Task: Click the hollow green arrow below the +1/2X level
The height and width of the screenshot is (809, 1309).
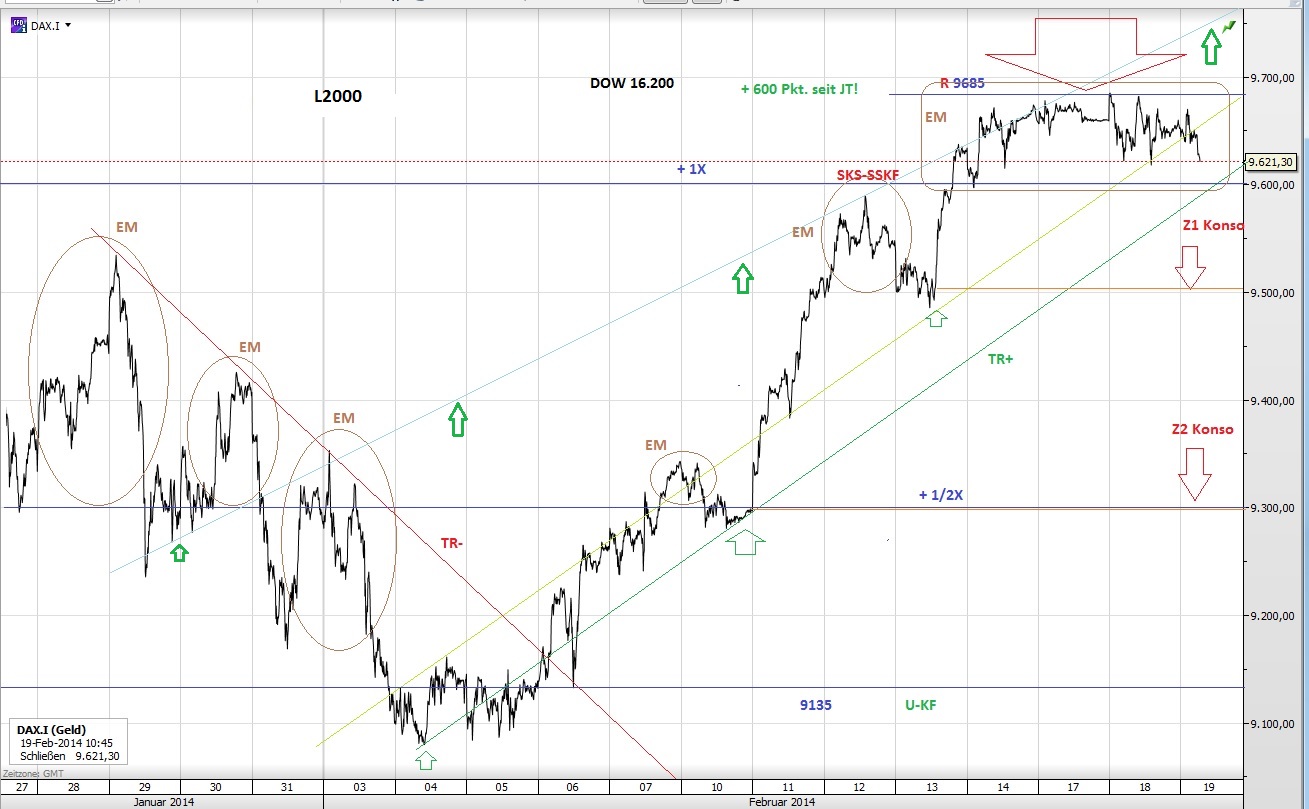Action: [x=744, y=542]
